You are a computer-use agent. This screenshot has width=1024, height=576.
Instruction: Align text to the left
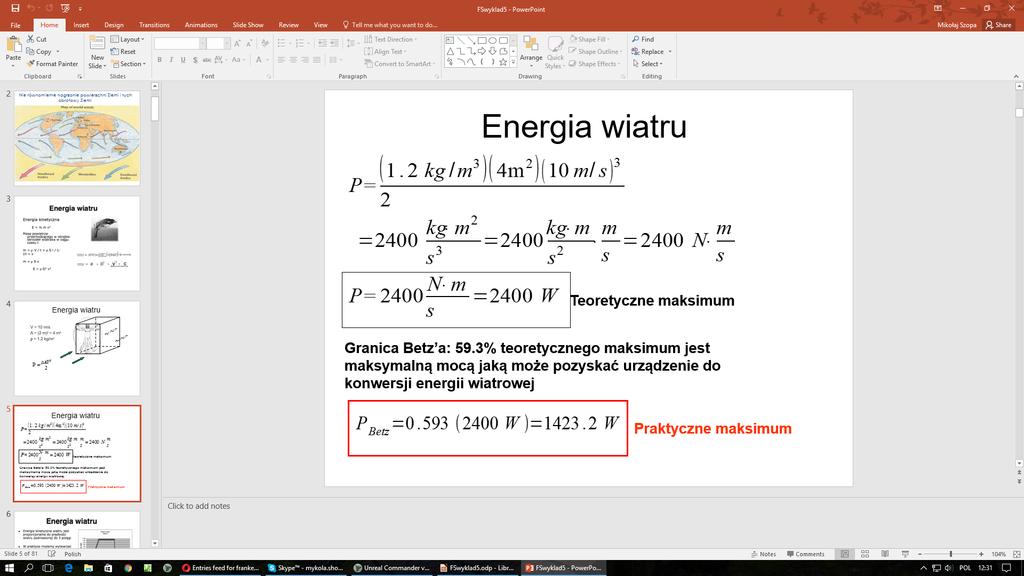[281, 60]
